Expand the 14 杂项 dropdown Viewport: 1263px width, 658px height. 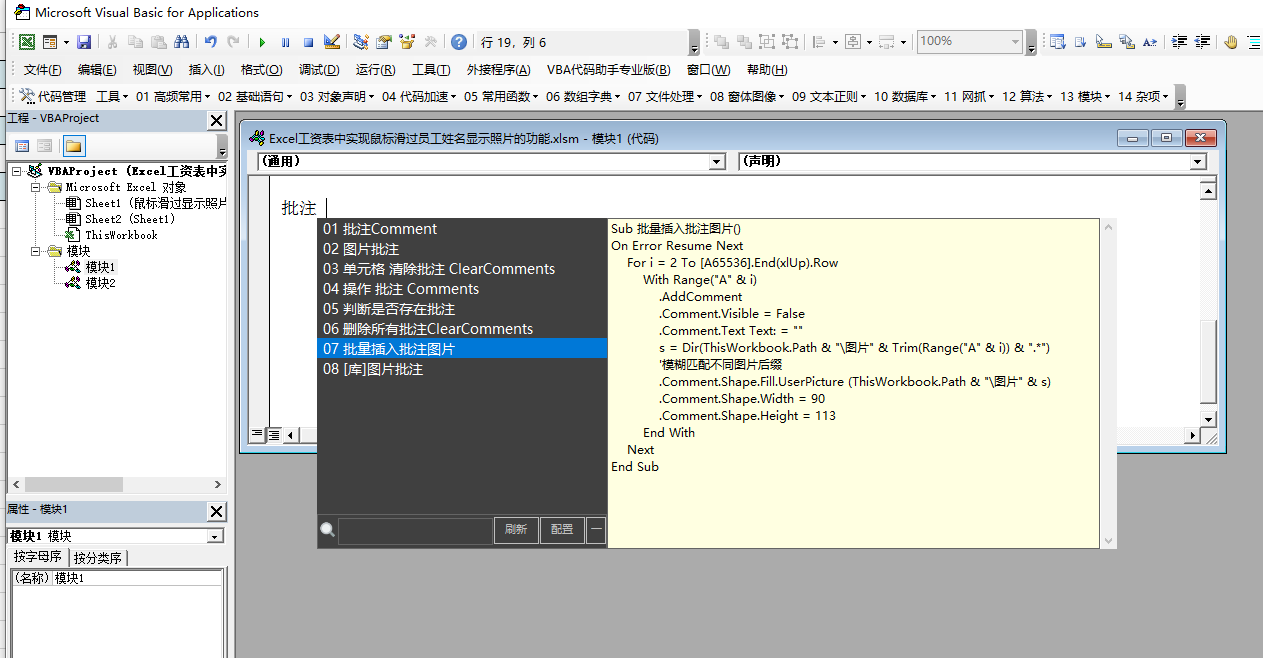point(1144,96)
